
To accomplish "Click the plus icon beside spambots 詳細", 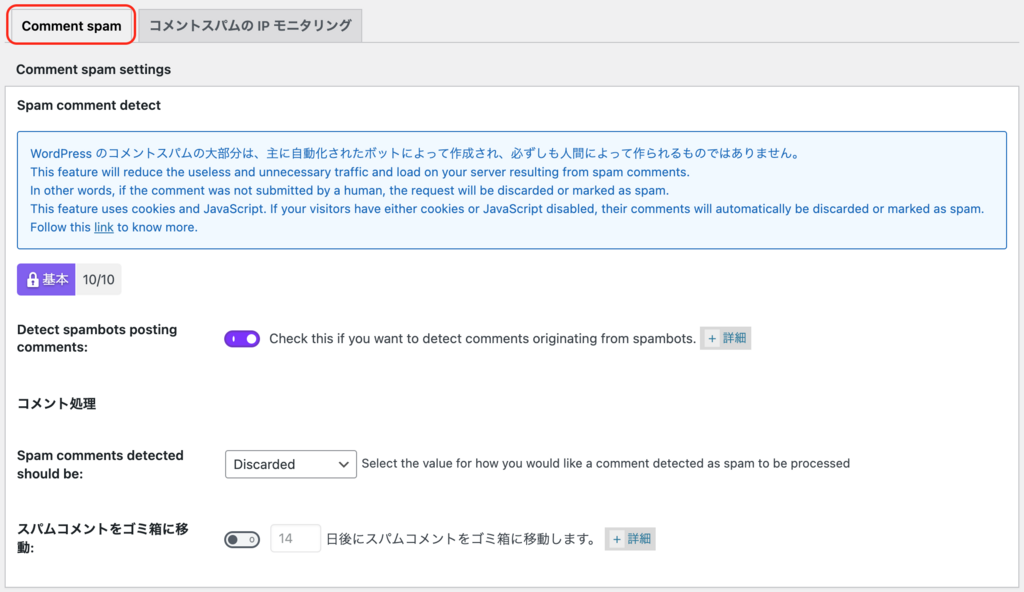I will pos(712,338).
